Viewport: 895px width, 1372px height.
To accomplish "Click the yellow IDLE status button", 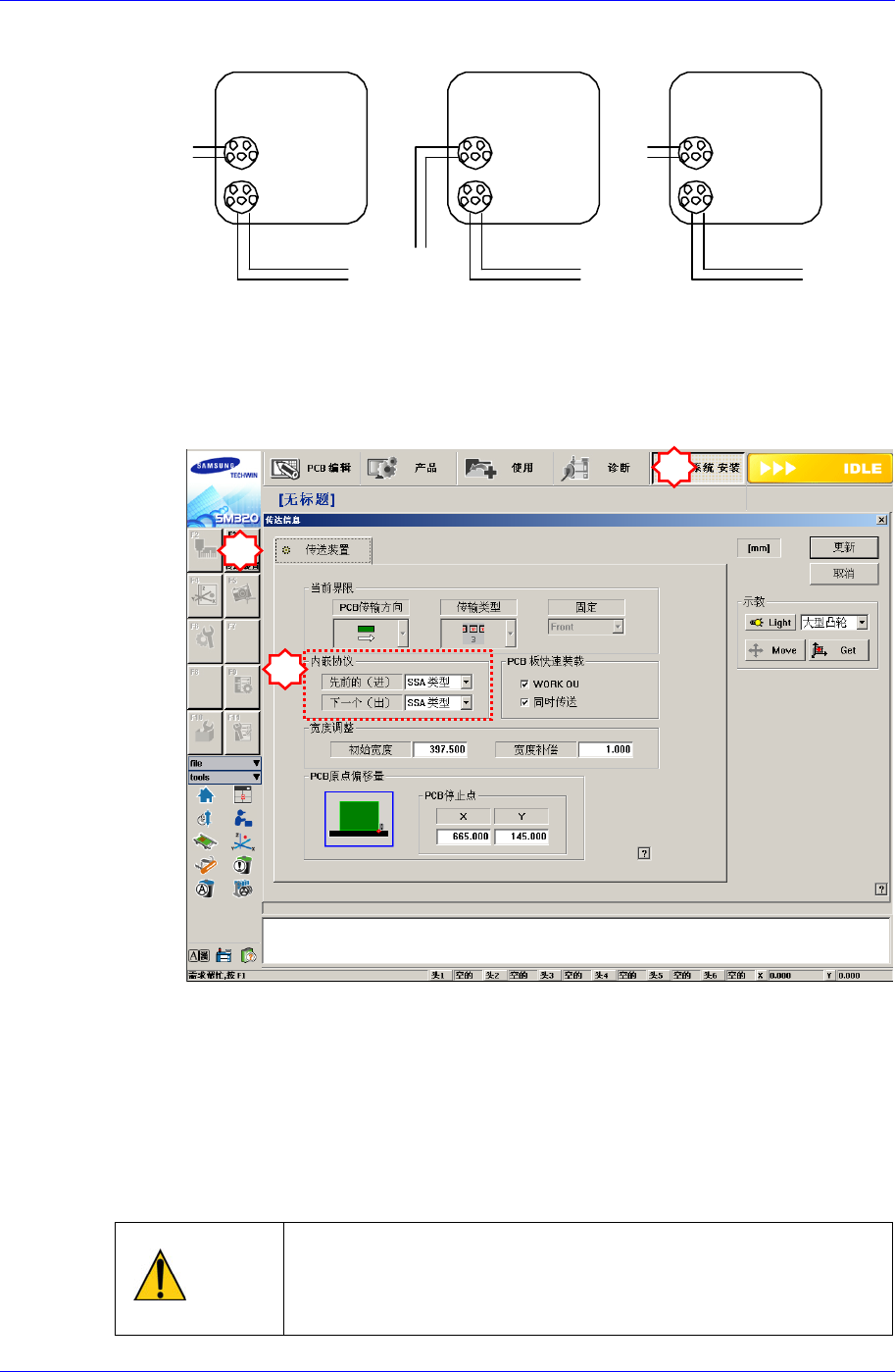I will point(820,469).
